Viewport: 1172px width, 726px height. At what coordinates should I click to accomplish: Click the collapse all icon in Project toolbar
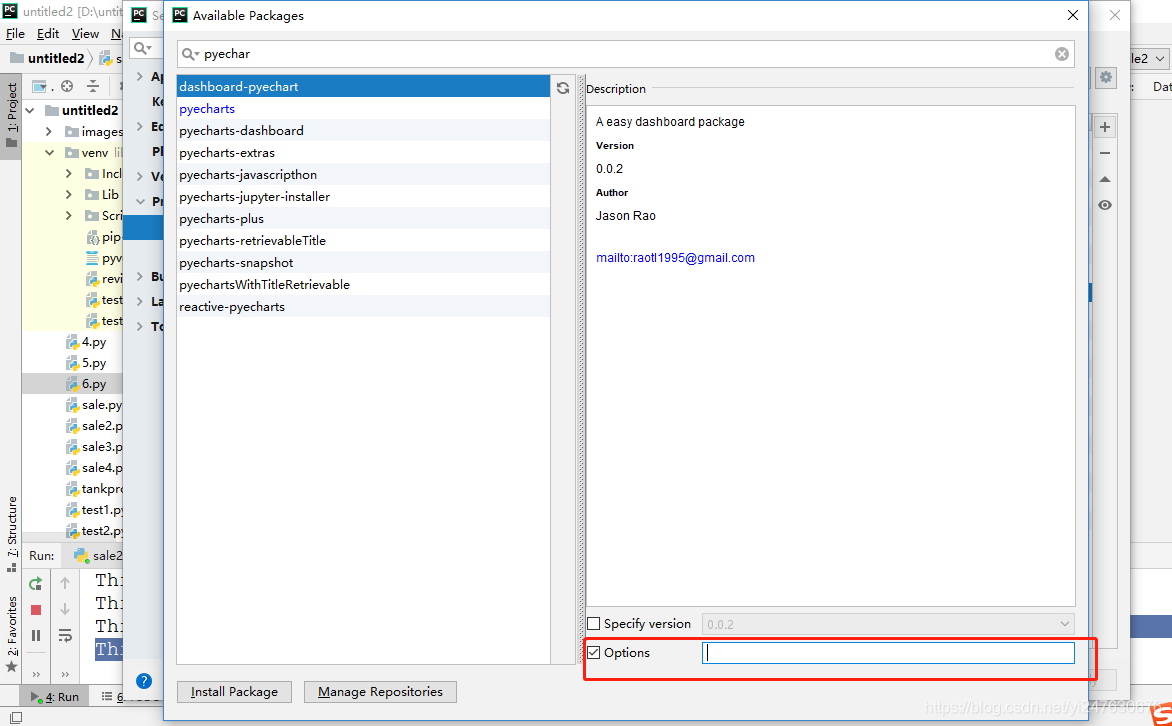(93, 86)
